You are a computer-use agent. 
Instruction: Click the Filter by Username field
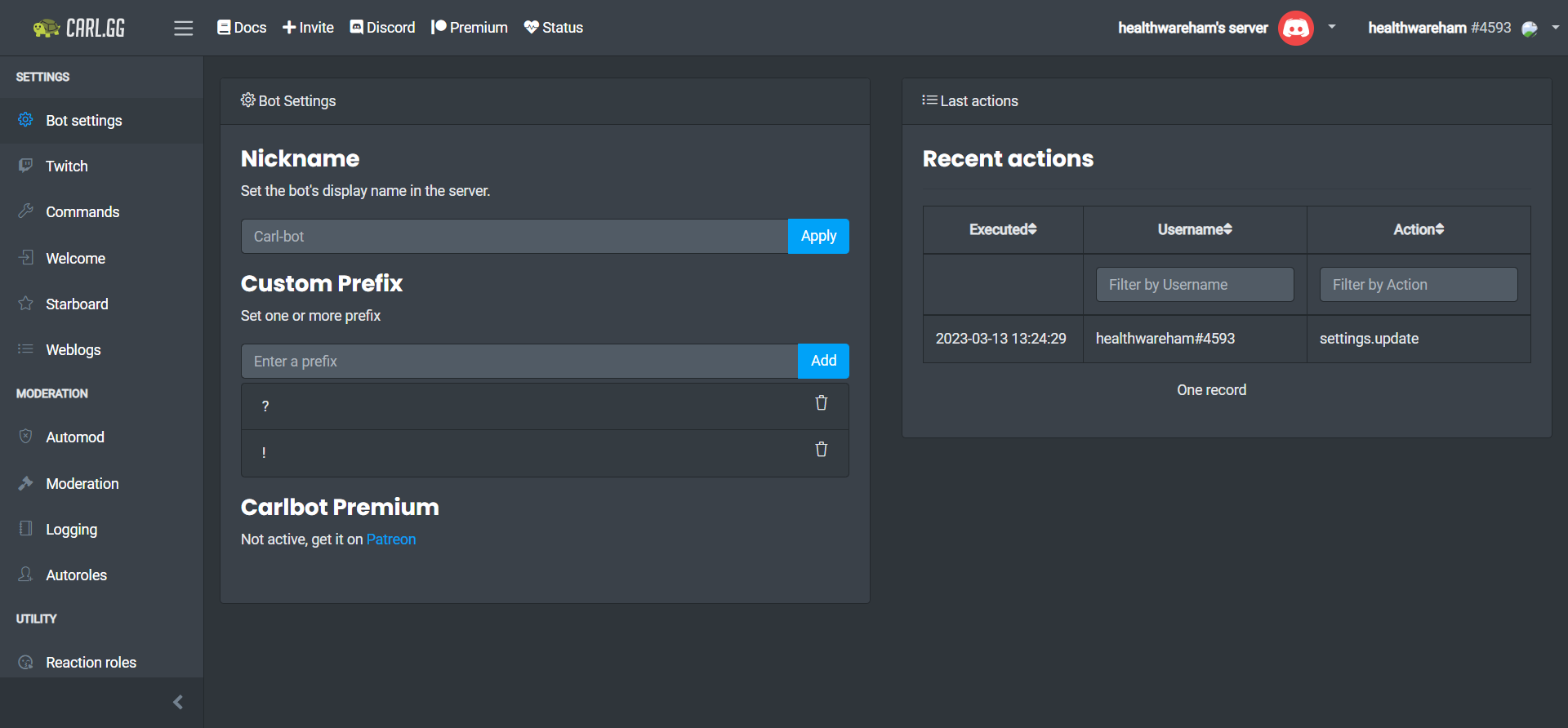[1195, 285]
